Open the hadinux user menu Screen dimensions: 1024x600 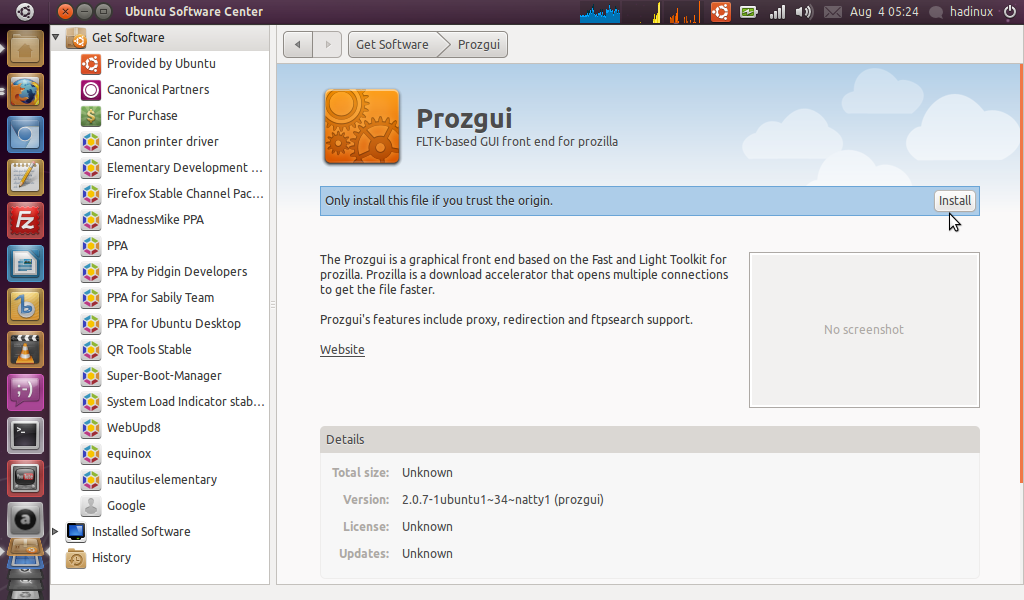(962, 12)
